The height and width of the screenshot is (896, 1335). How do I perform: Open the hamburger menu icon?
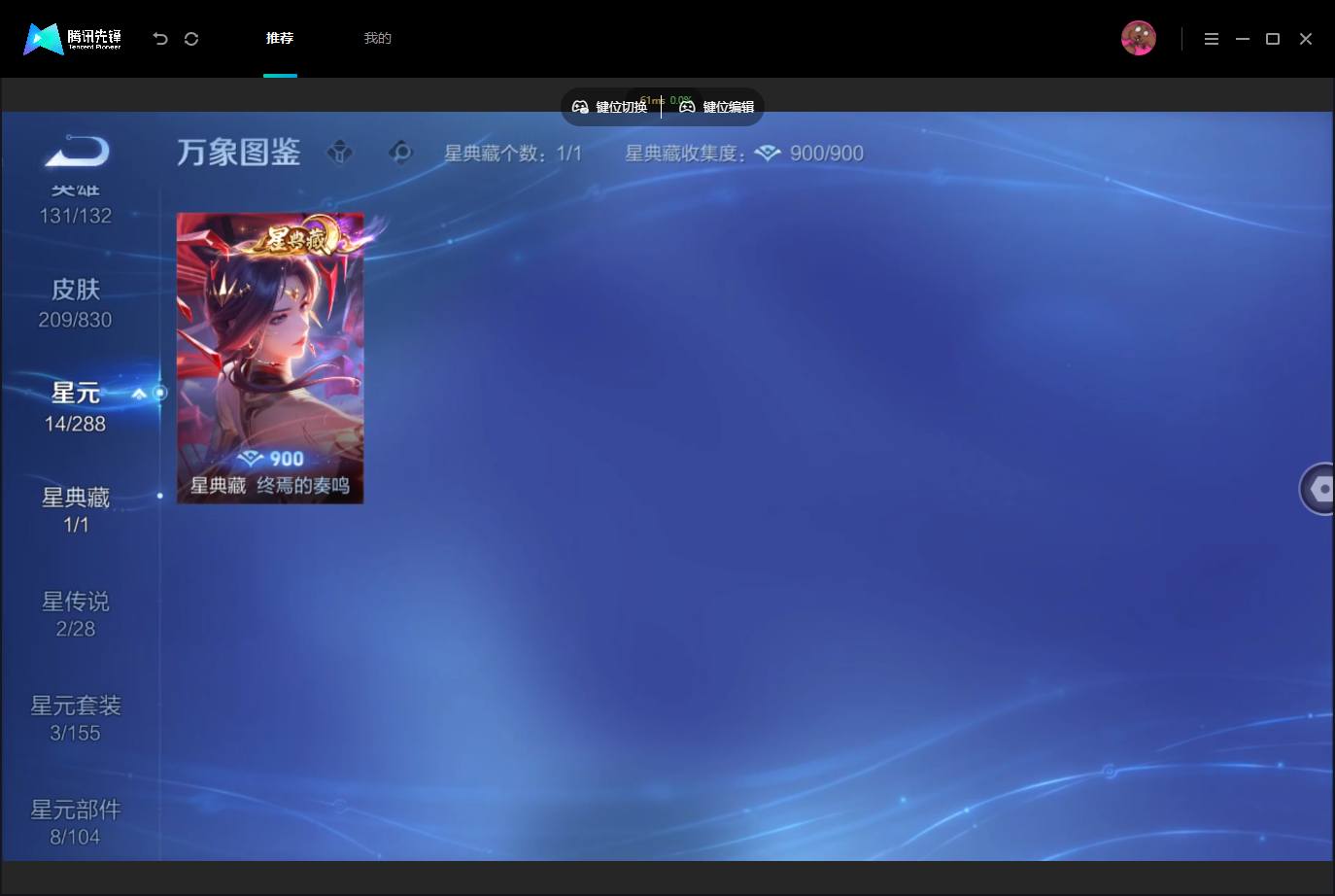coord(1212,39)
